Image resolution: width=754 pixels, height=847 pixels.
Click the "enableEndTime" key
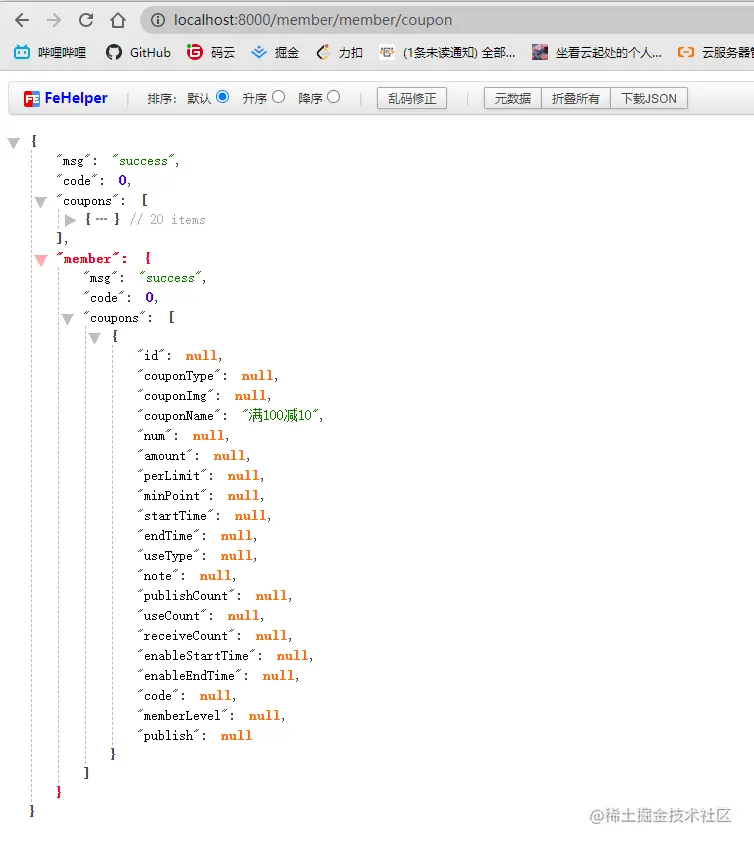pos(190,676)
